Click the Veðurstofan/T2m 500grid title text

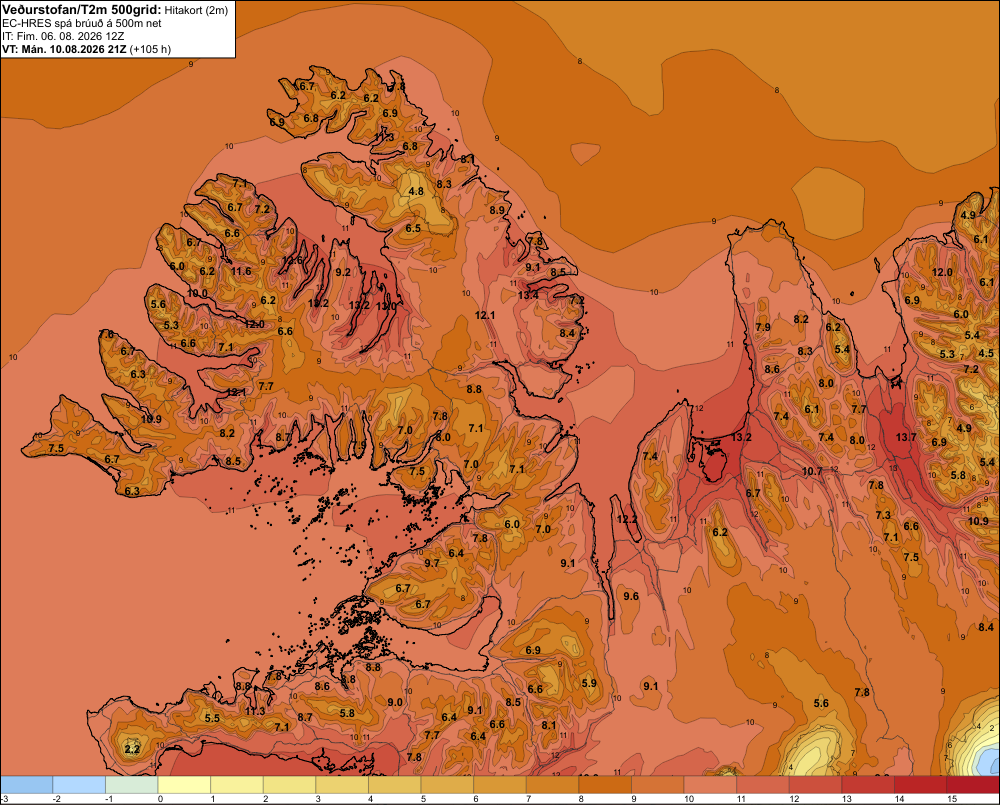[81, 10]
